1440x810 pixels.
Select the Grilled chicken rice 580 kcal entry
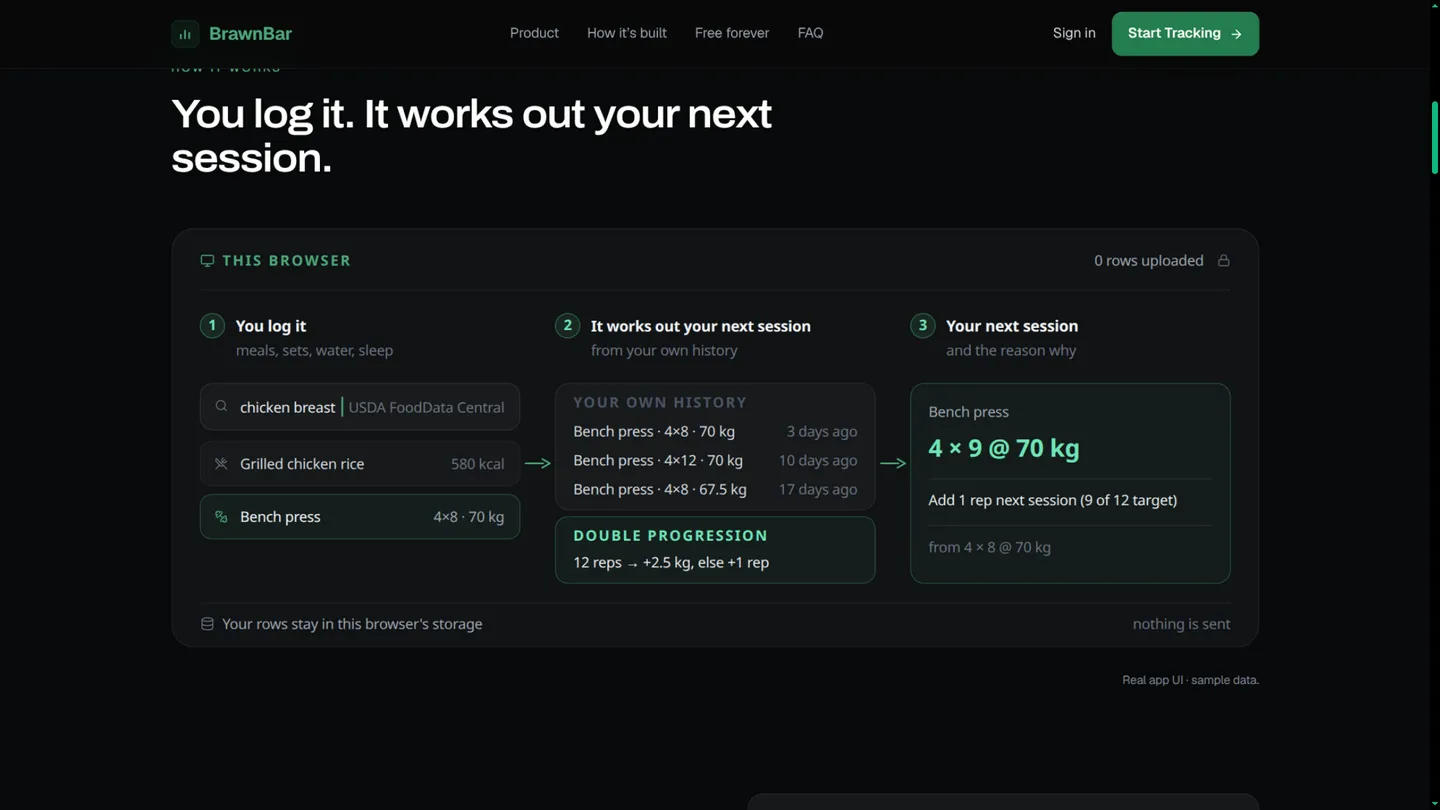tap(360, 464)
